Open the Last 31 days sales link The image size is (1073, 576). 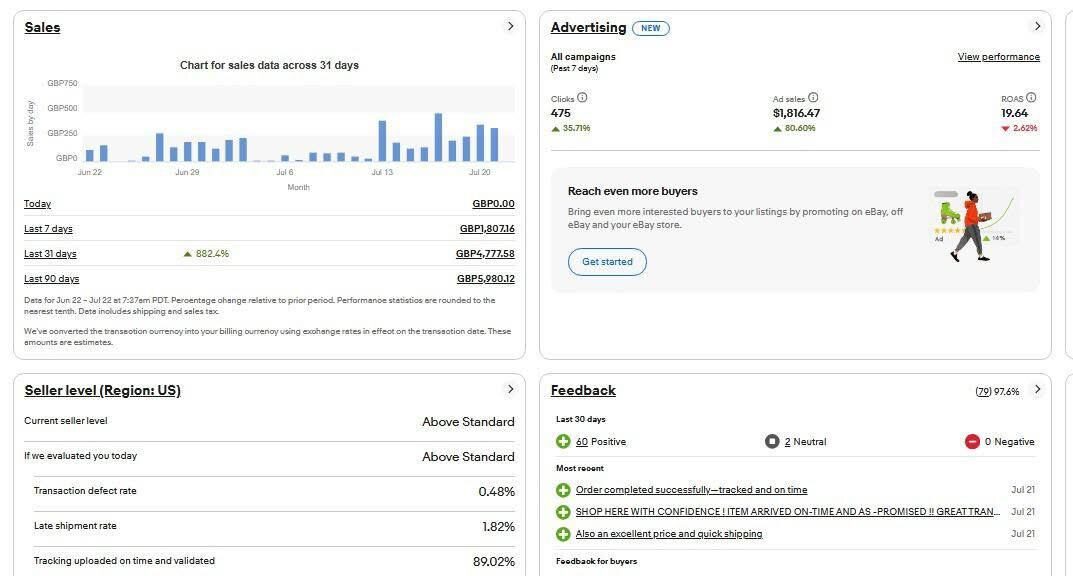[x=50, y=254]
